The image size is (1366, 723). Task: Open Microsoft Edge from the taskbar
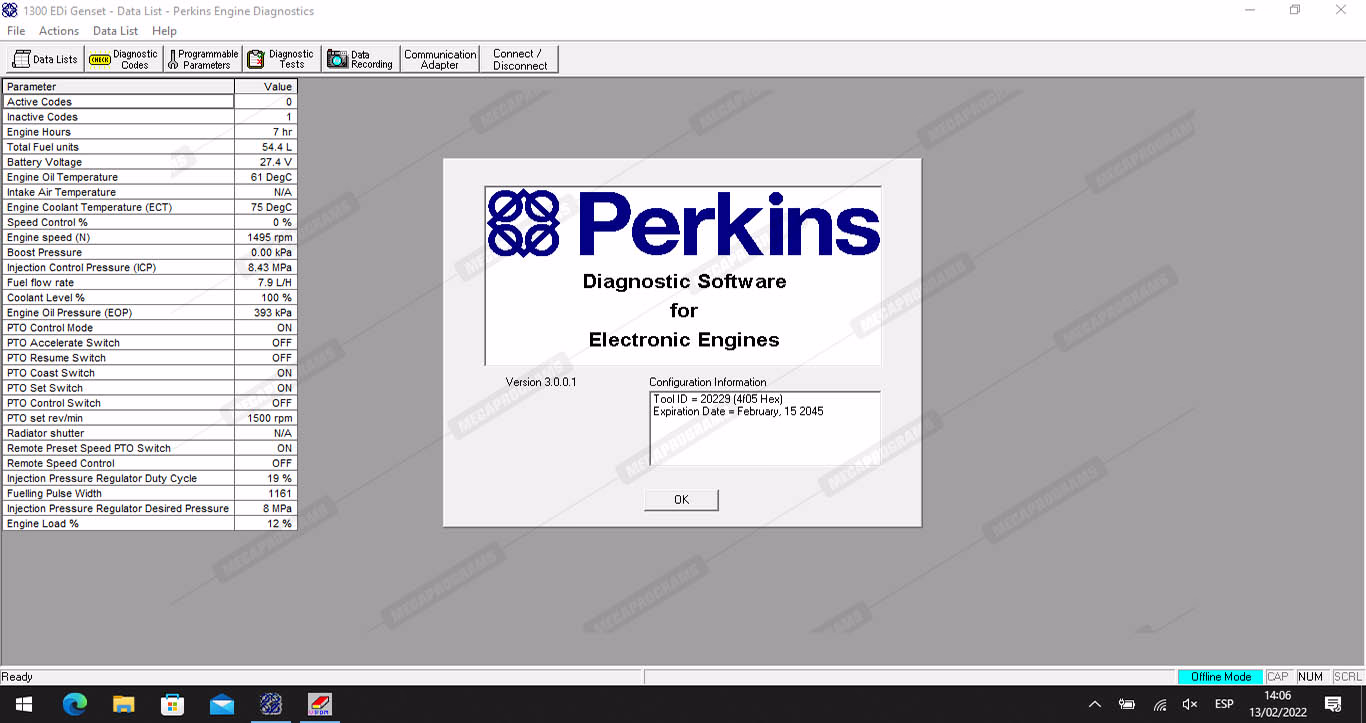75,705
